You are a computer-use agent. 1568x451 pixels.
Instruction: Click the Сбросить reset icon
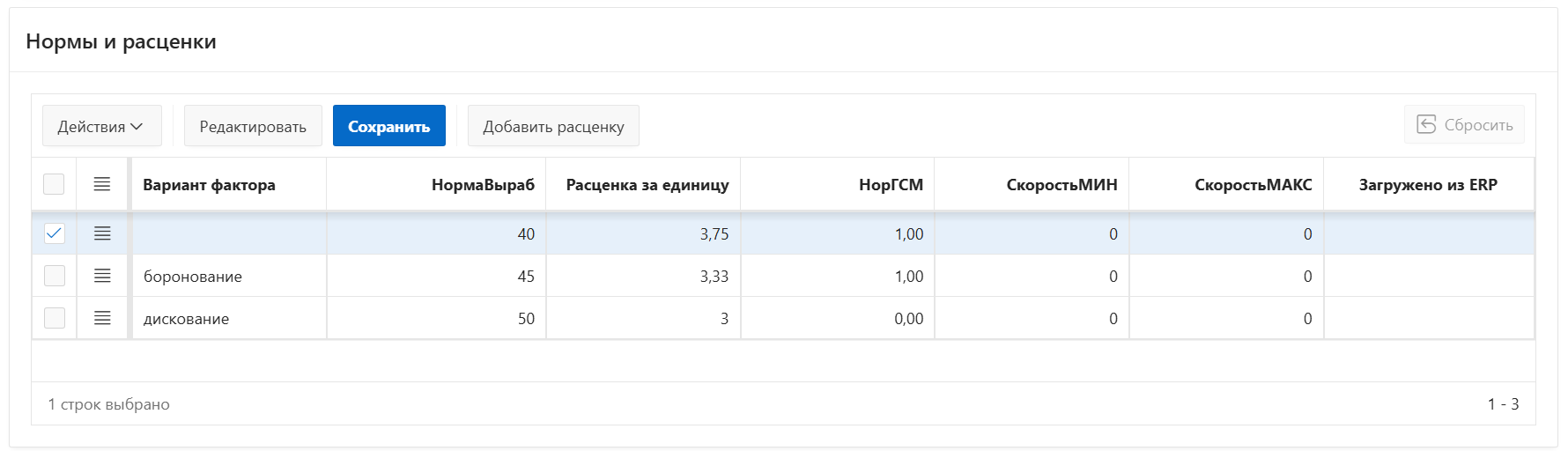(1426, 125)
